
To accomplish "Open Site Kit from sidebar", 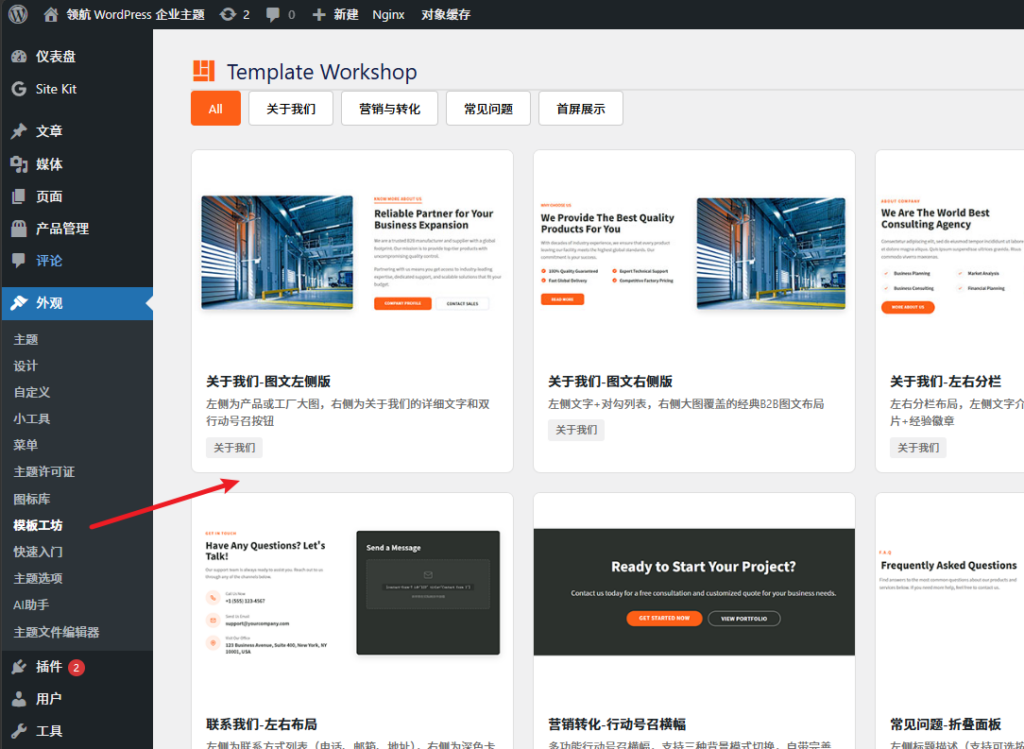I will tap(55, 89).
